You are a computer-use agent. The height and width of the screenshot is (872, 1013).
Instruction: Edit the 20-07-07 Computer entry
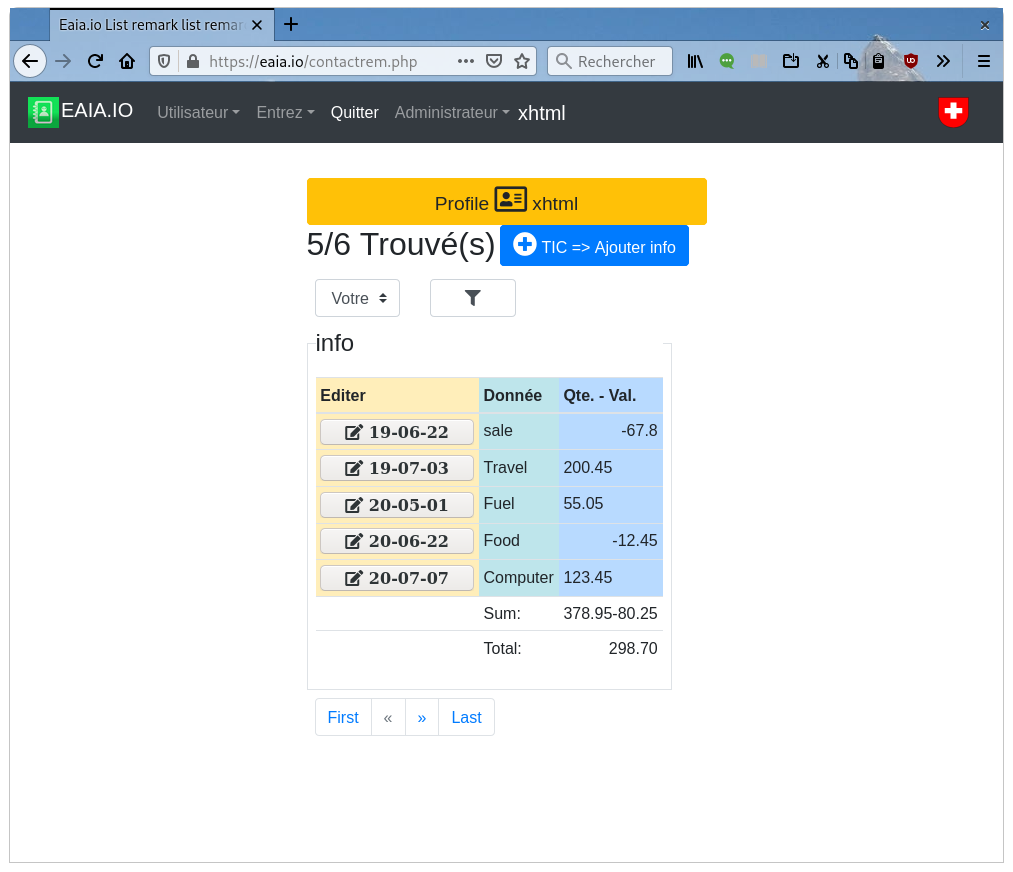coord(397,578)
